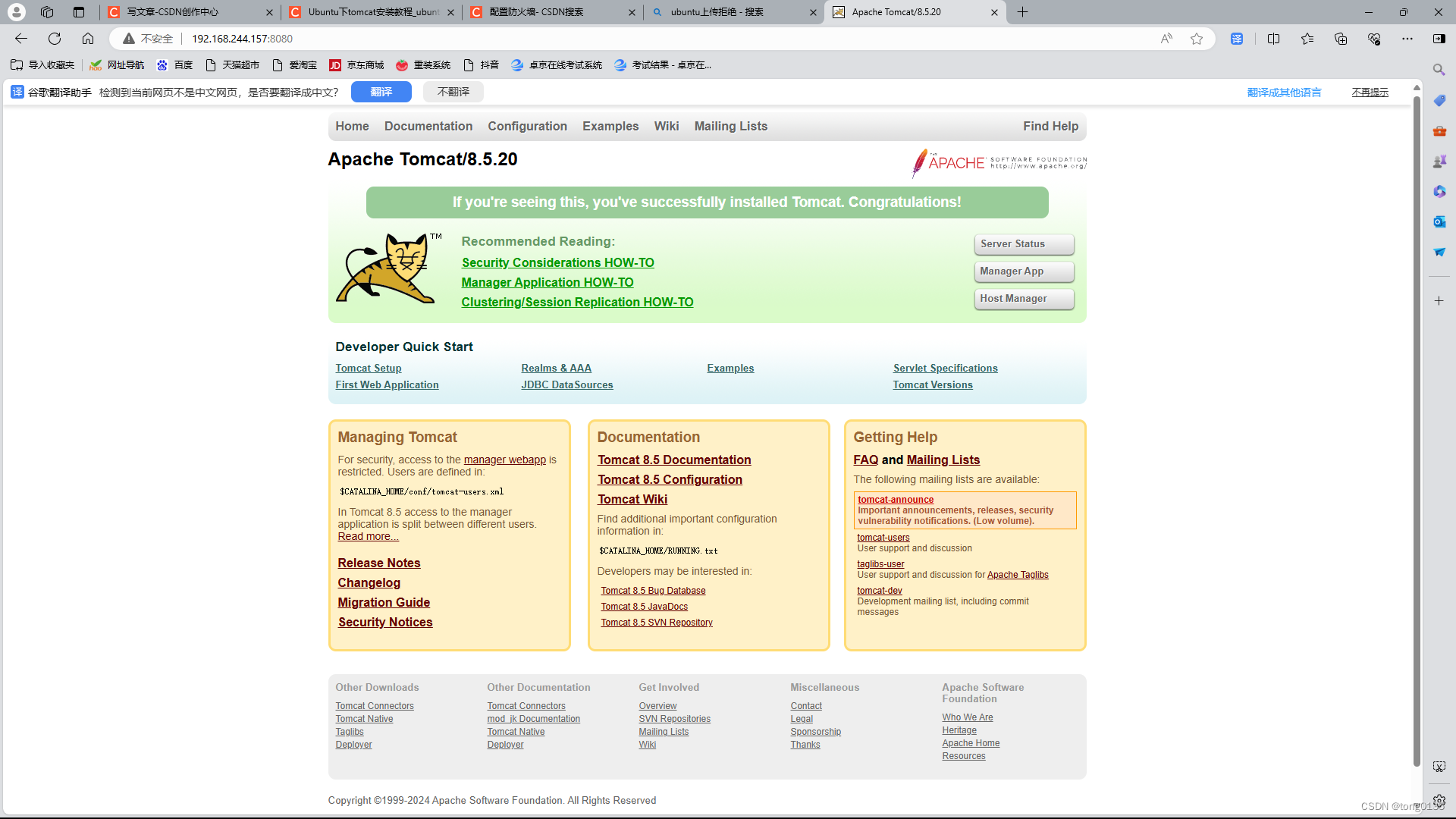Viewport: 1456px width, 819px height.
Task: Open Clustering/Session Replication HOW-TO link
Action: coord(578,303)
